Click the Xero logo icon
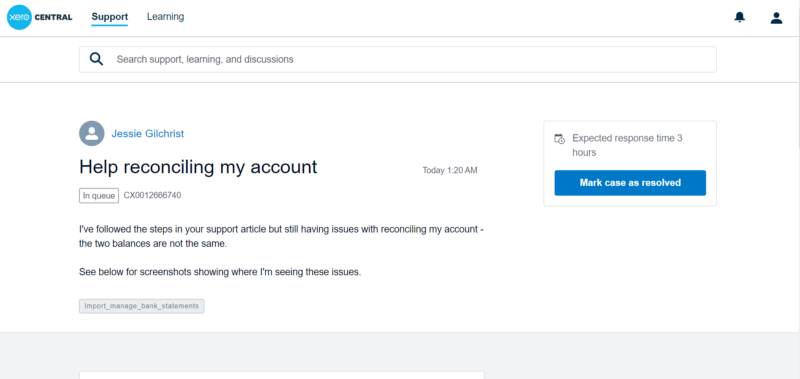The image size is (800, 379). click(19, 17)
